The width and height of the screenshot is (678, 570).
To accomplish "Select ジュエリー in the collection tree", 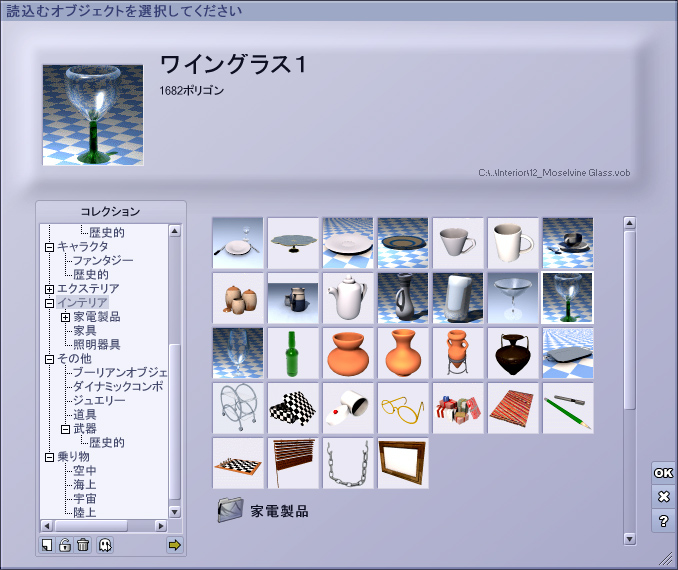I will pyautogui.click(x=99, y=400).
